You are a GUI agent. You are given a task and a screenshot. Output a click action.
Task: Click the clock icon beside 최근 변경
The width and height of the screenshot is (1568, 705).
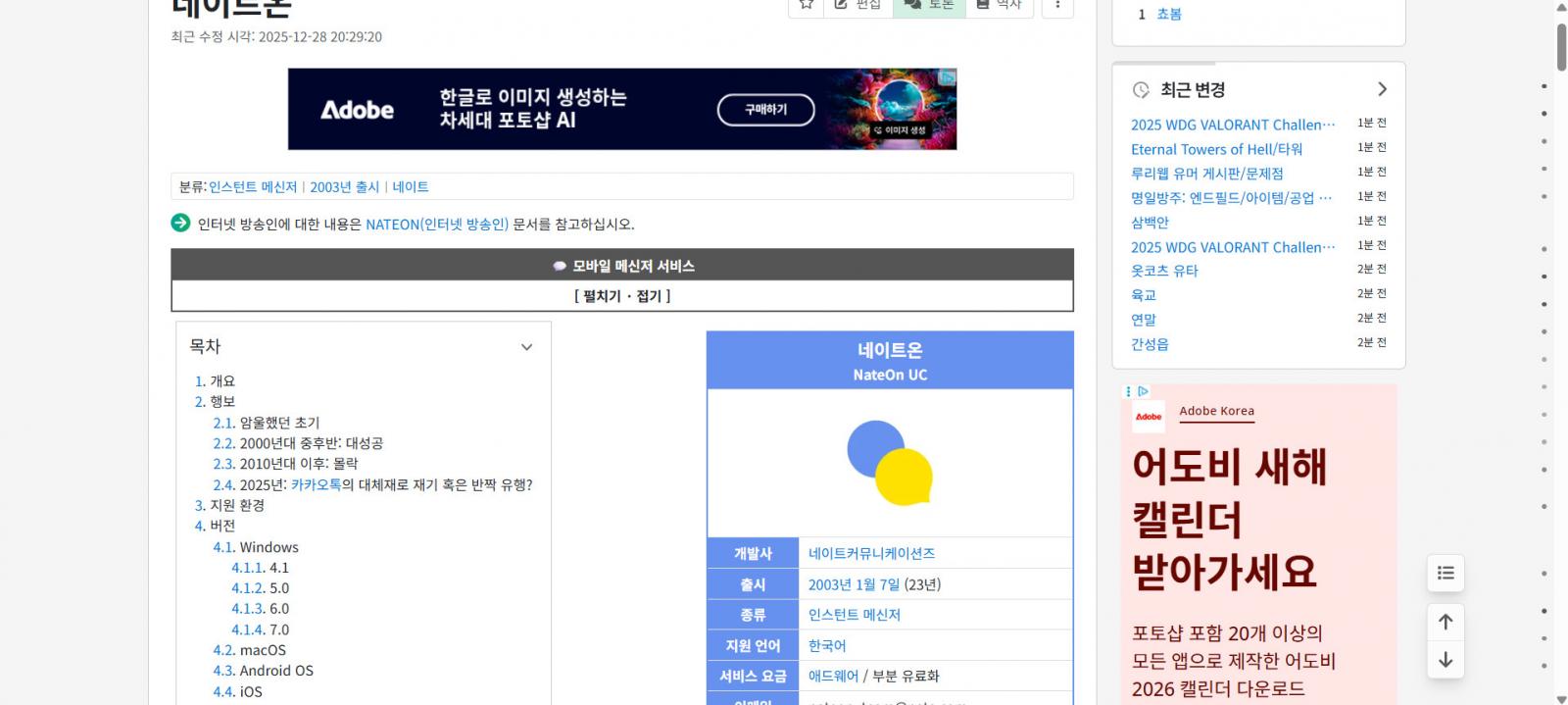pos(1141,90)
